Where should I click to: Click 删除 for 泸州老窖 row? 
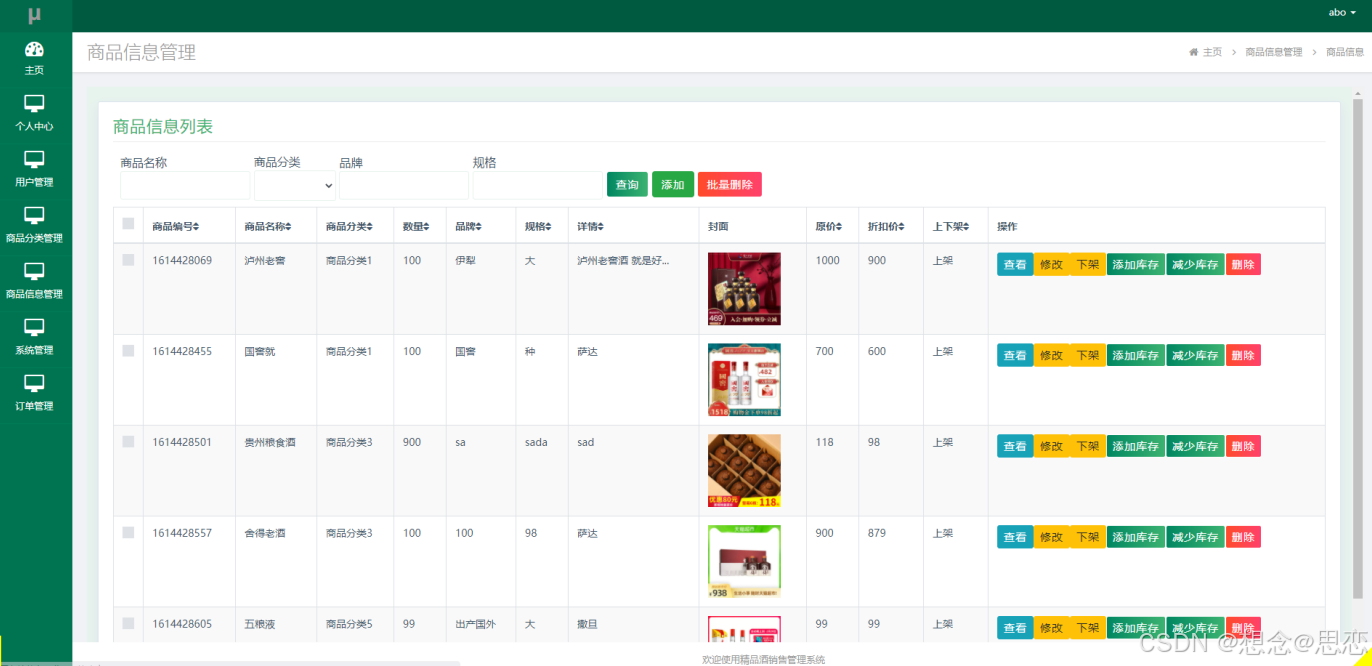tap(1243, 265)
